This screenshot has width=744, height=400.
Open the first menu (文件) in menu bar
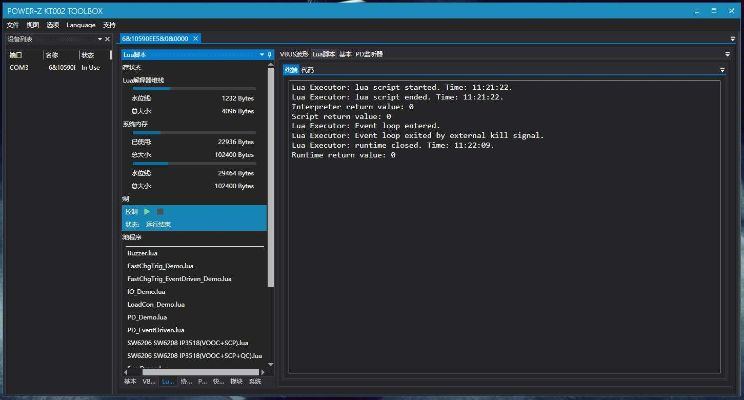[12, 23]
